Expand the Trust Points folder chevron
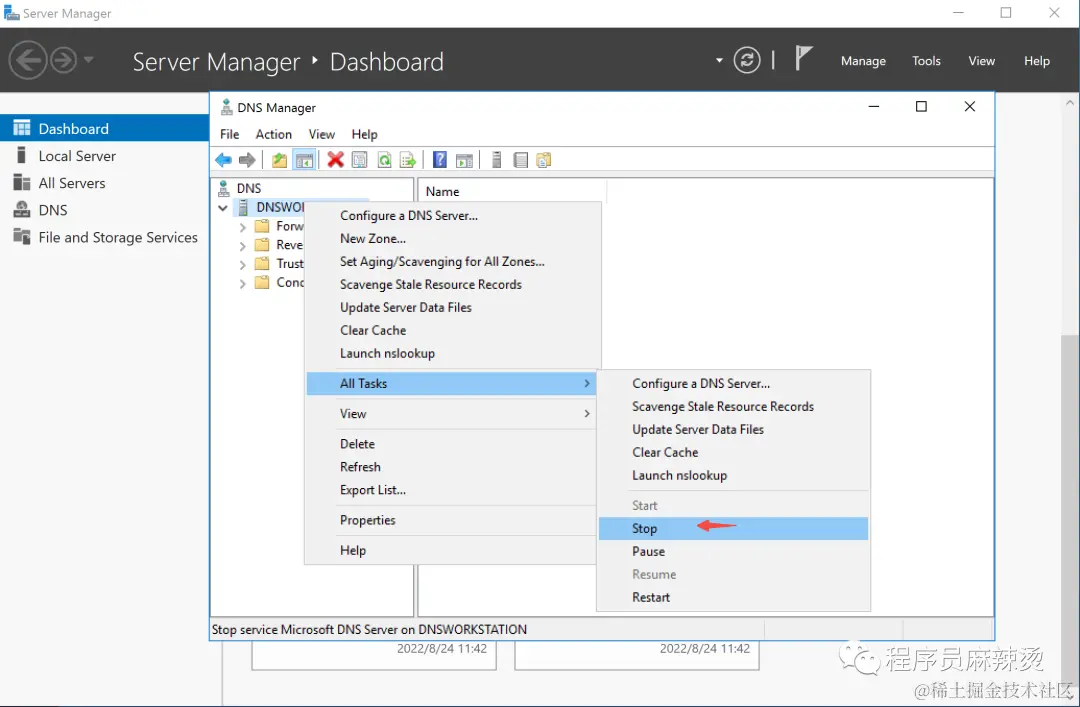1080x707 pixels. 242,265
